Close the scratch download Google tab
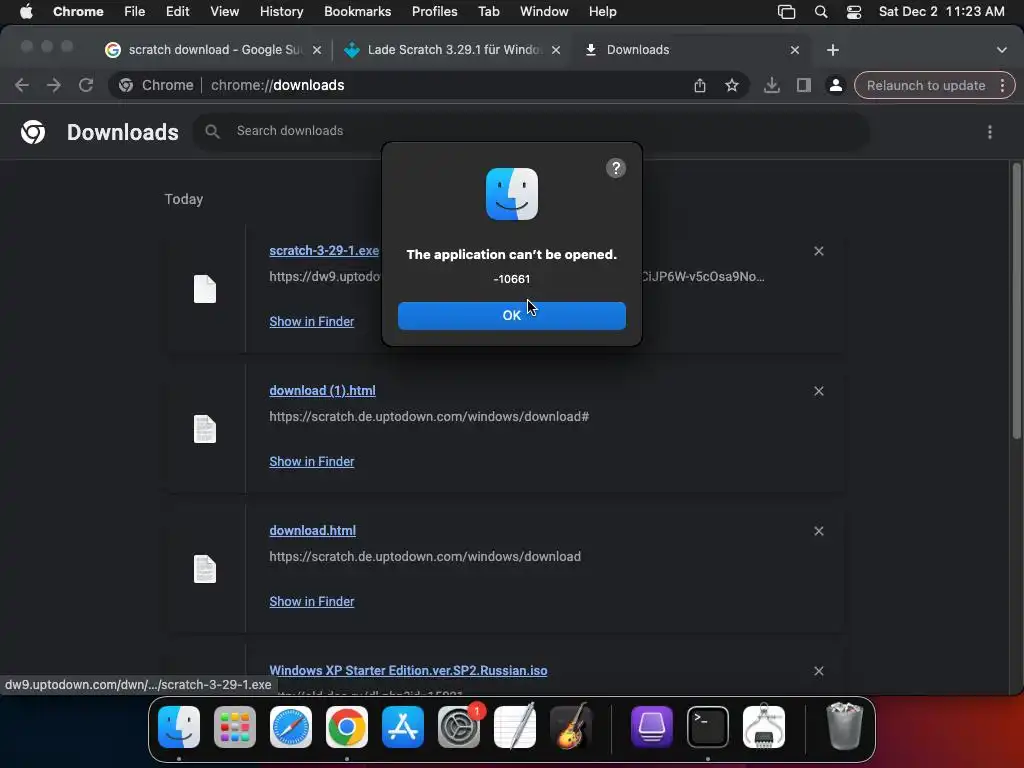 (x=317, y=50)
